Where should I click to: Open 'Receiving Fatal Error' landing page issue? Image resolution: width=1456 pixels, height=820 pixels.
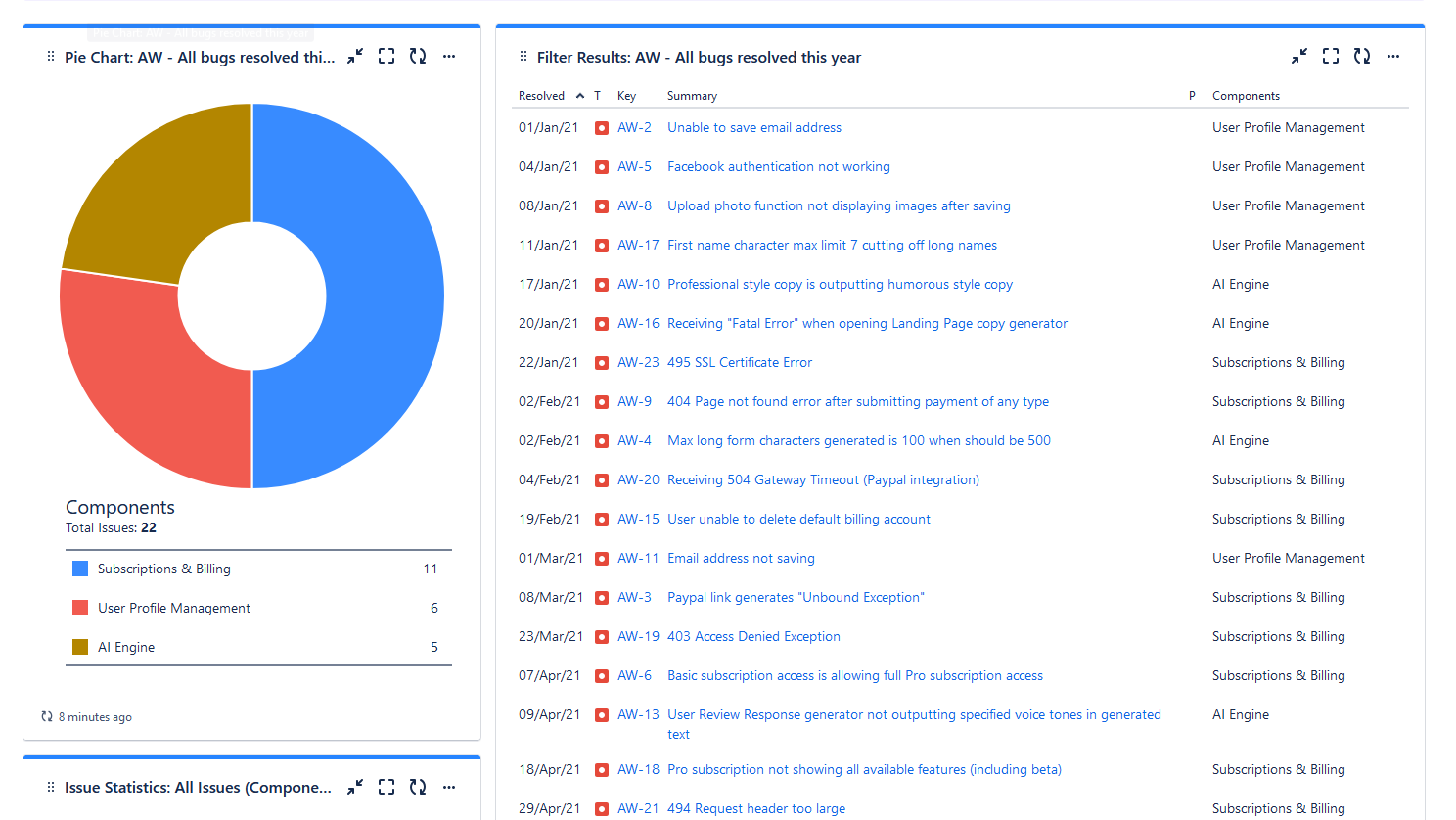coord(867,323)
